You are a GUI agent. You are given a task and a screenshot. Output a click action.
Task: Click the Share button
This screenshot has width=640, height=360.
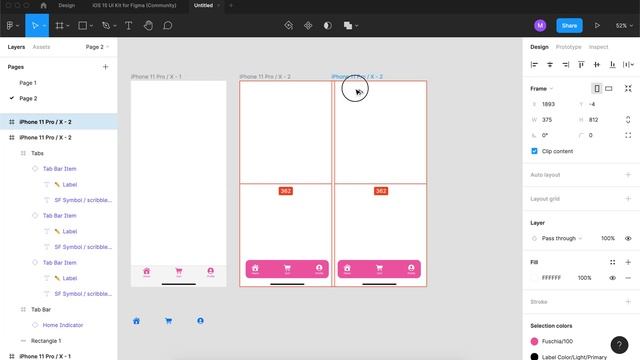click(569, 25)
